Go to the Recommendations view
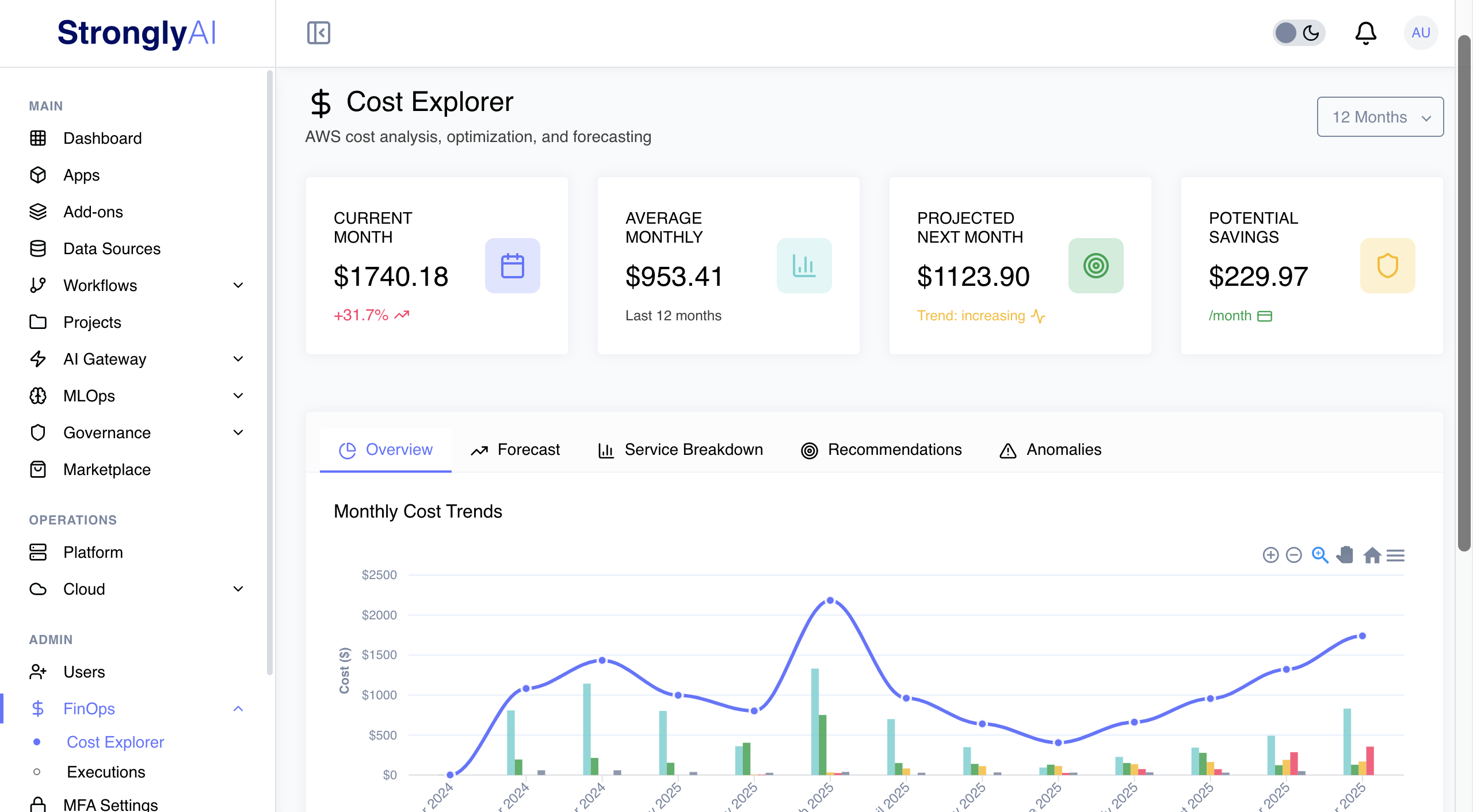The height and width of the screenshot is (812, 1473). 880,450
